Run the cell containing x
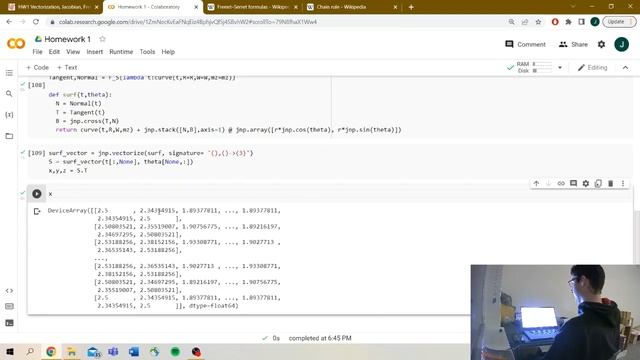Viewport: 640px width, 360px height. pyautogui.click(x=37, y=194)
